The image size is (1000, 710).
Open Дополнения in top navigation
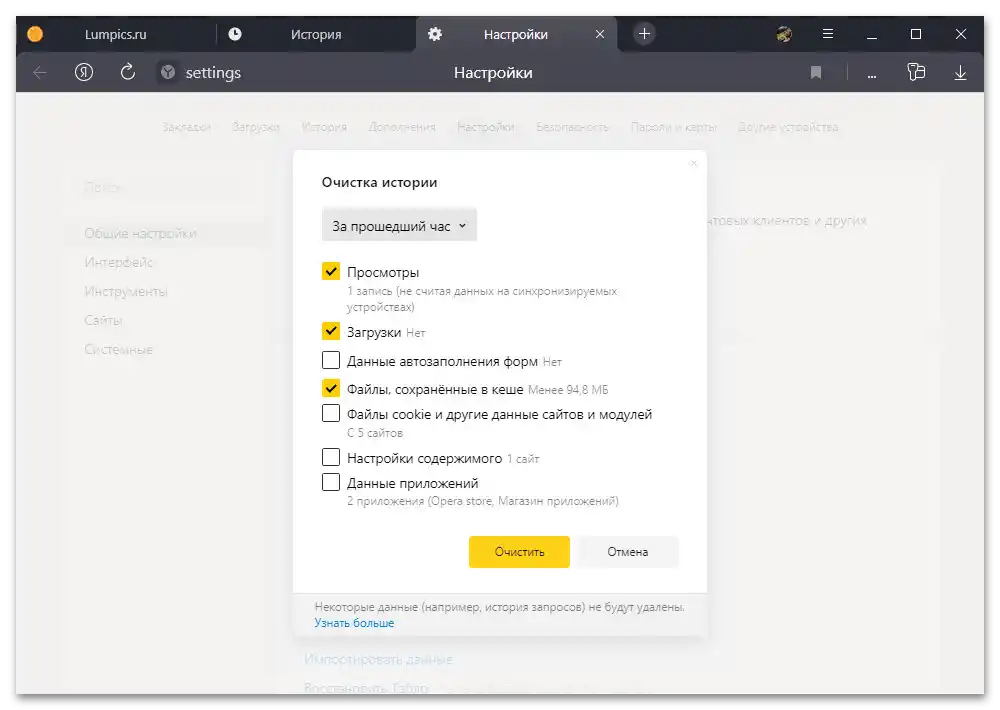(x=402, y=127)
